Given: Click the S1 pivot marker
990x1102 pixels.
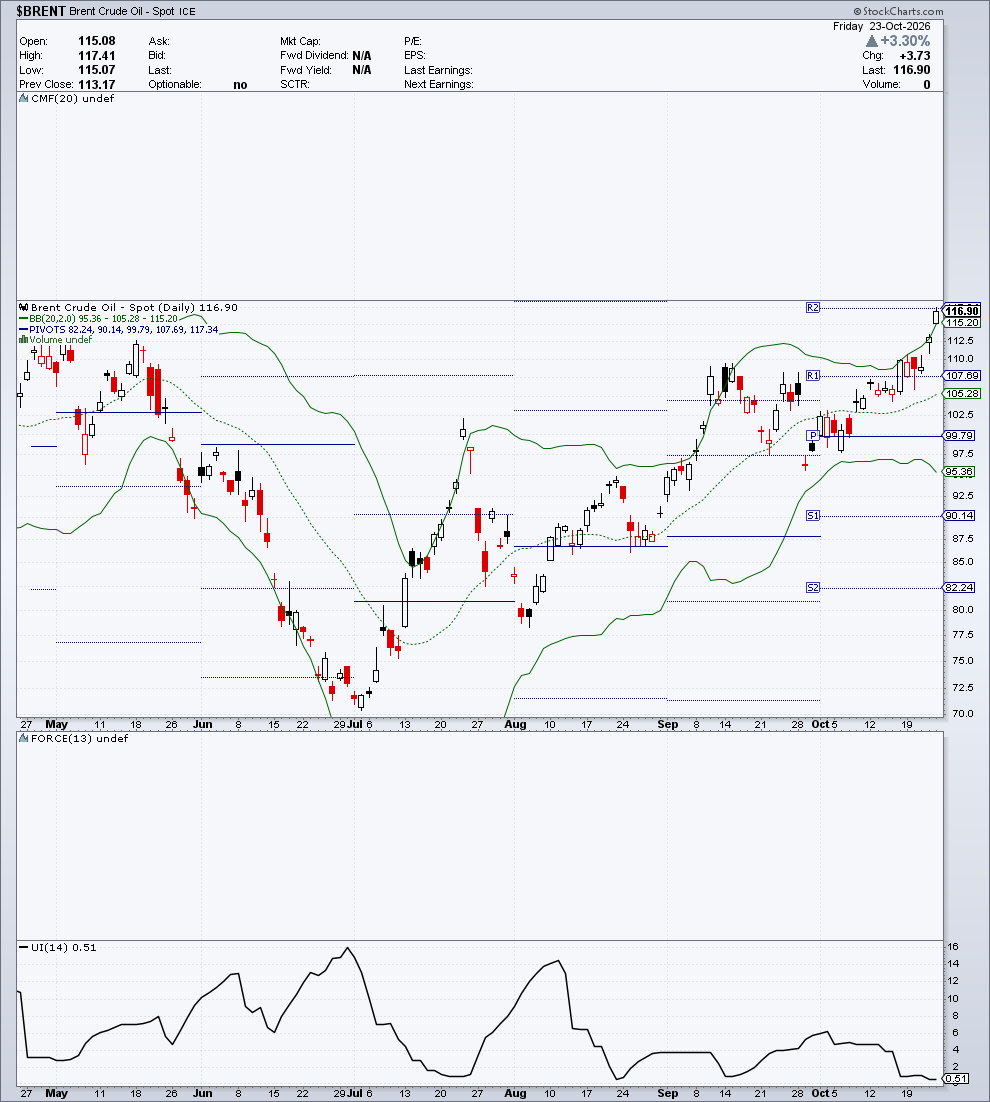Looking at the screenshot, I should [x=813, y=516].
